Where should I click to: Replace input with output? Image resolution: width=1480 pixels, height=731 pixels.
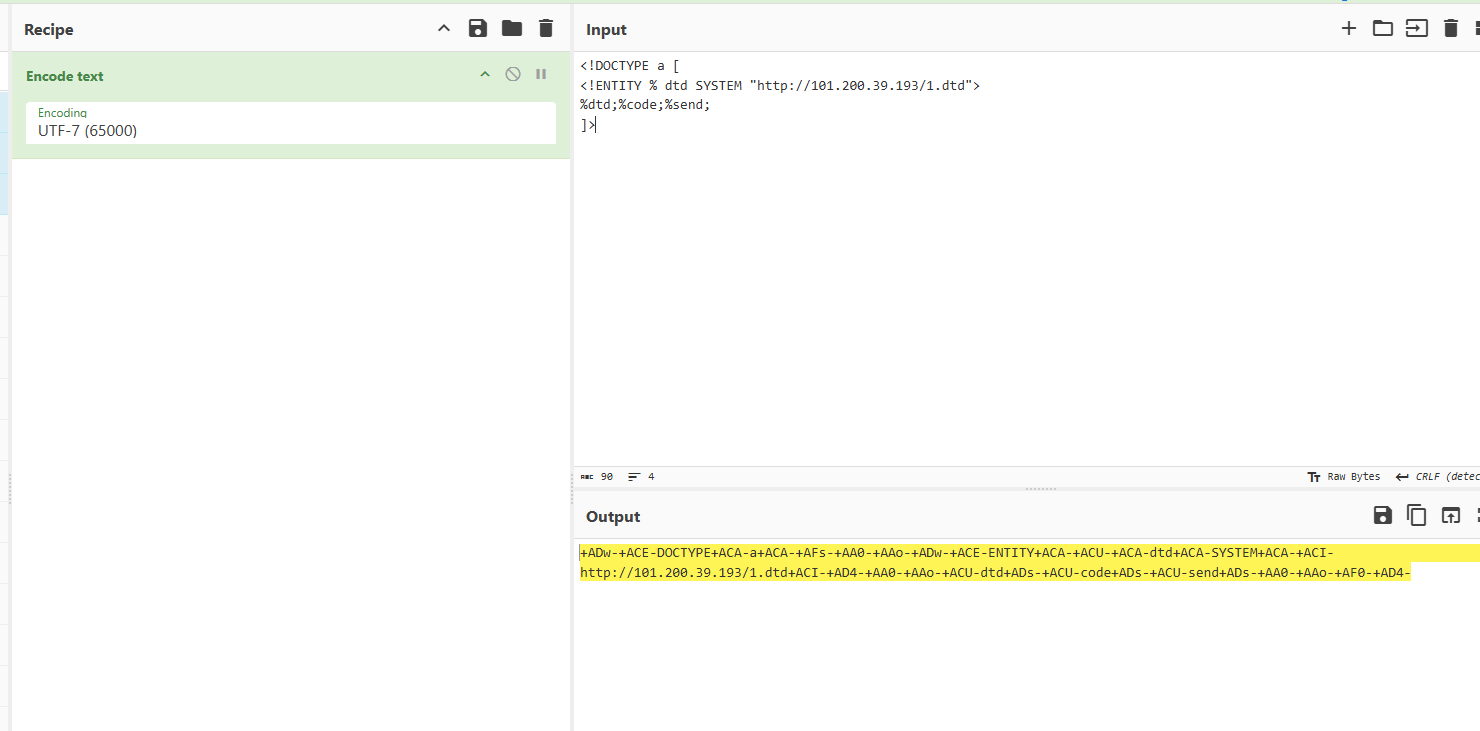pyautogui.click(x=1451, y=516)
